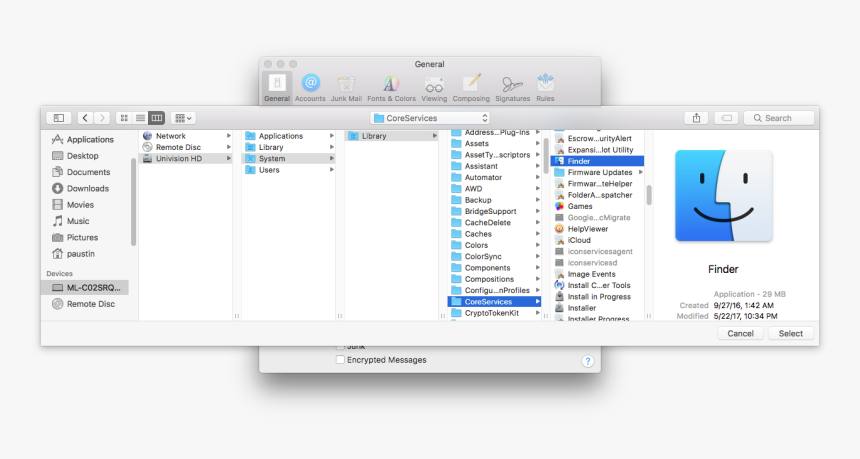Select Downloads in the sidebar

click(86, 188)
